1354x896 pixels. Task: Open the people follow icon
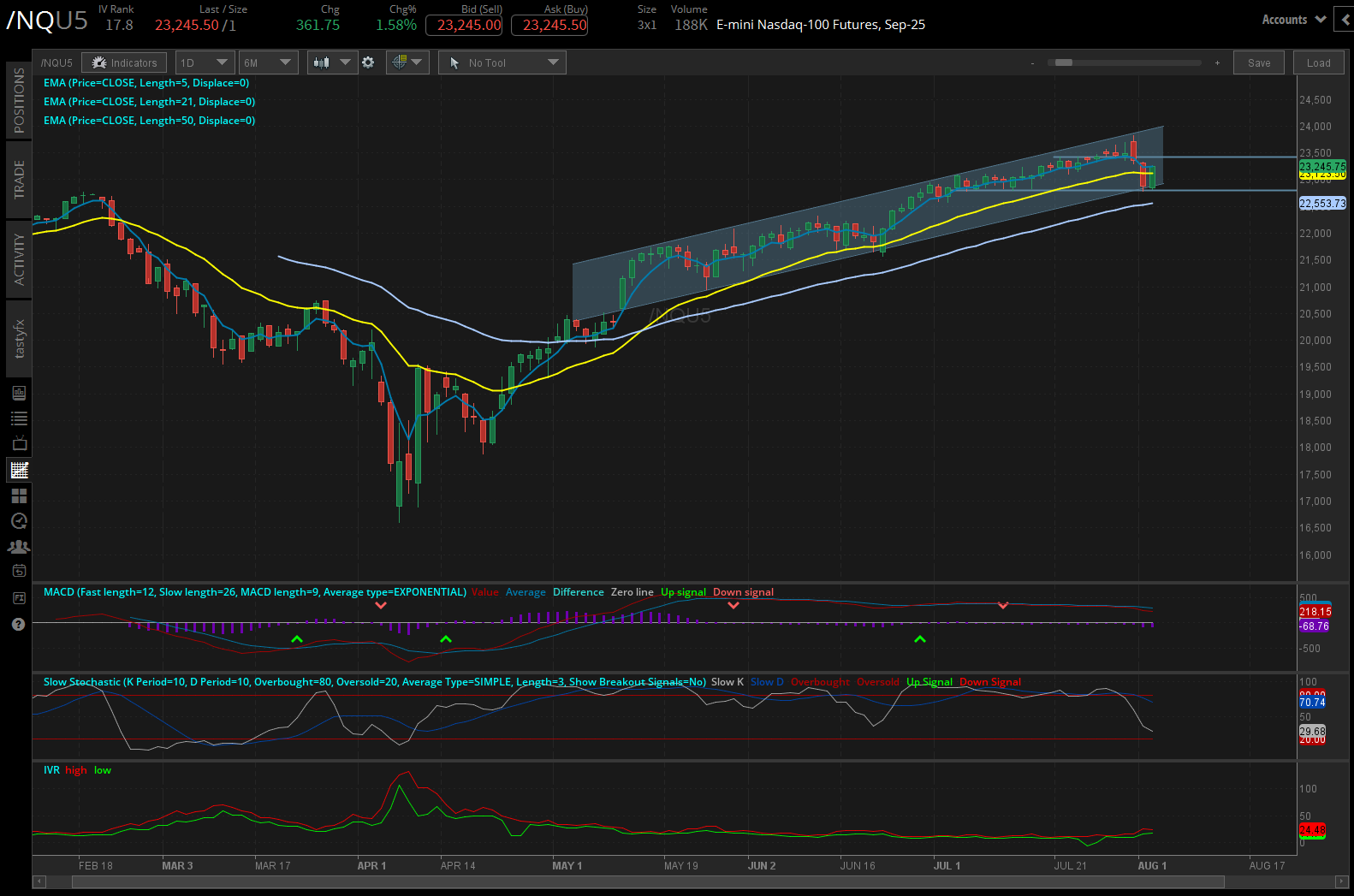click(x=19, y=547)
